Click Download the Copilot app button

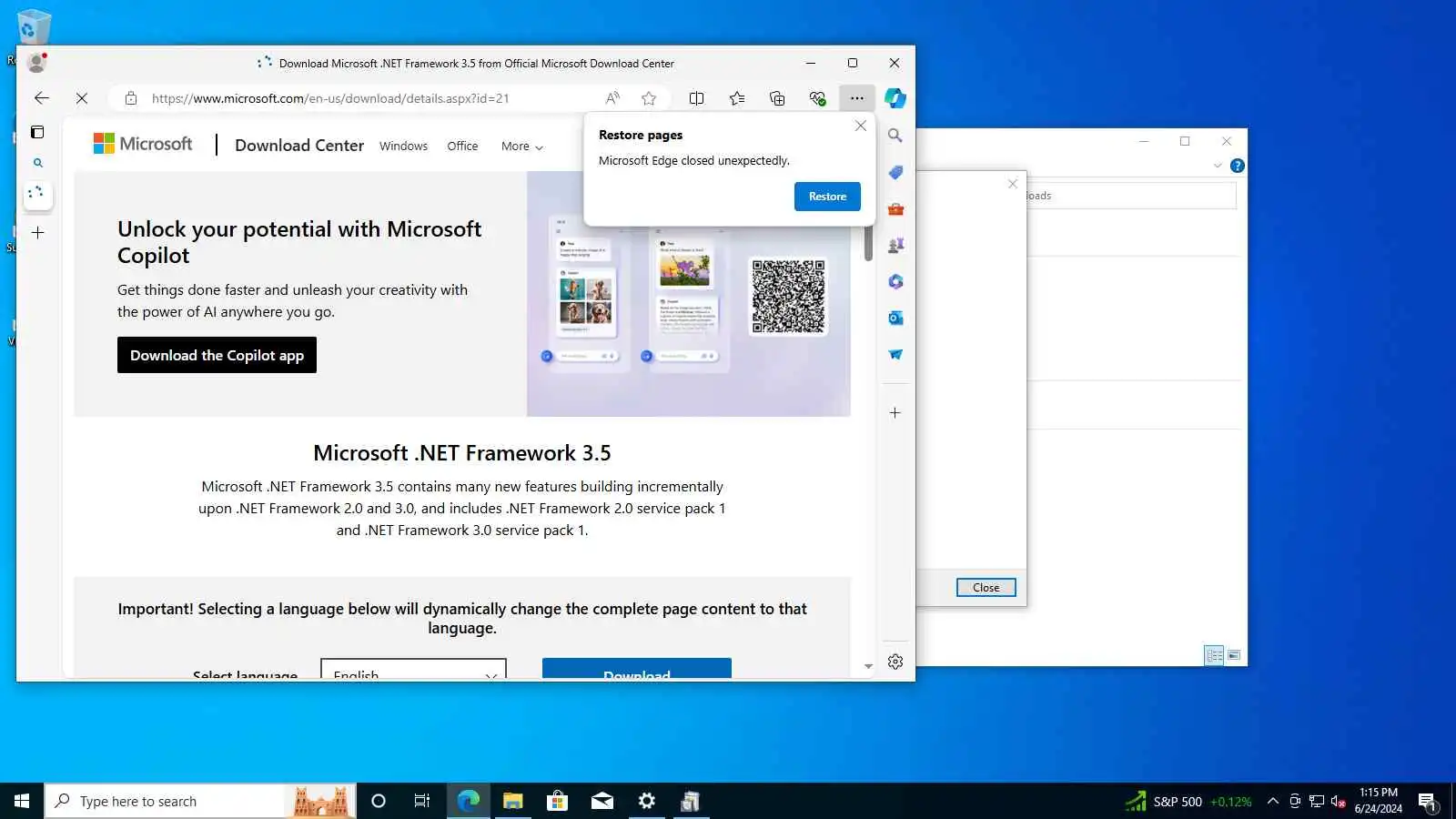pyautogui.click(x=217, y=355)
